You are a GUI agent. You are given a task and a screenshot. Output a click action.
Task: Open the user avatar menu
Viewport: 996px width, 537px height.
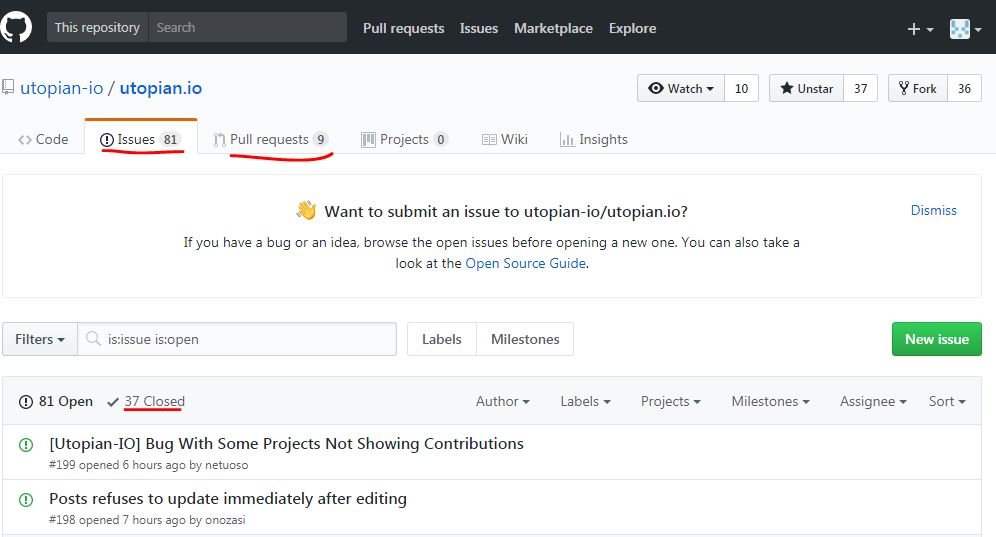(965, 29)
